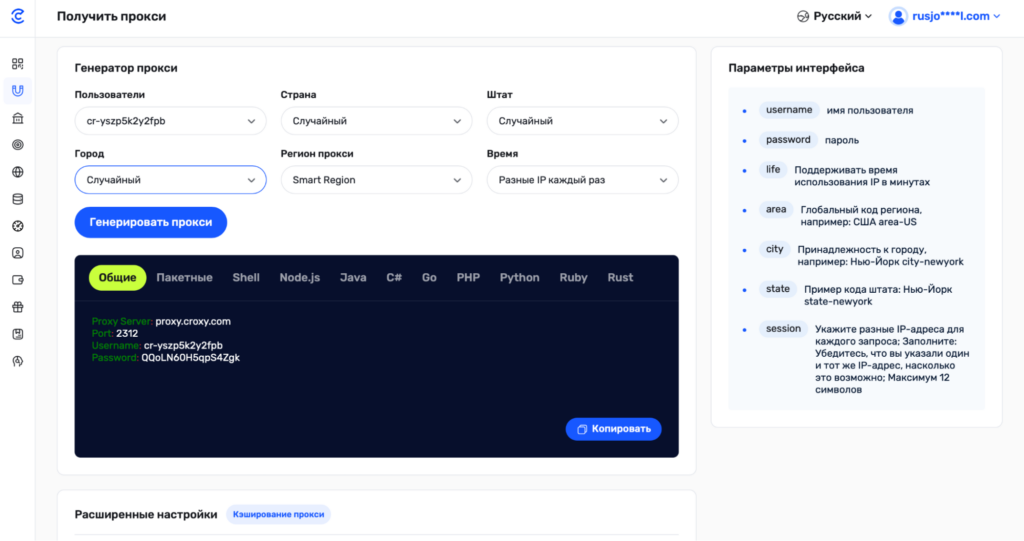Screen dimensions: 1024x541
Task: Select the magnet proxy icon in sidebar
Action: (x=18, y=91)
